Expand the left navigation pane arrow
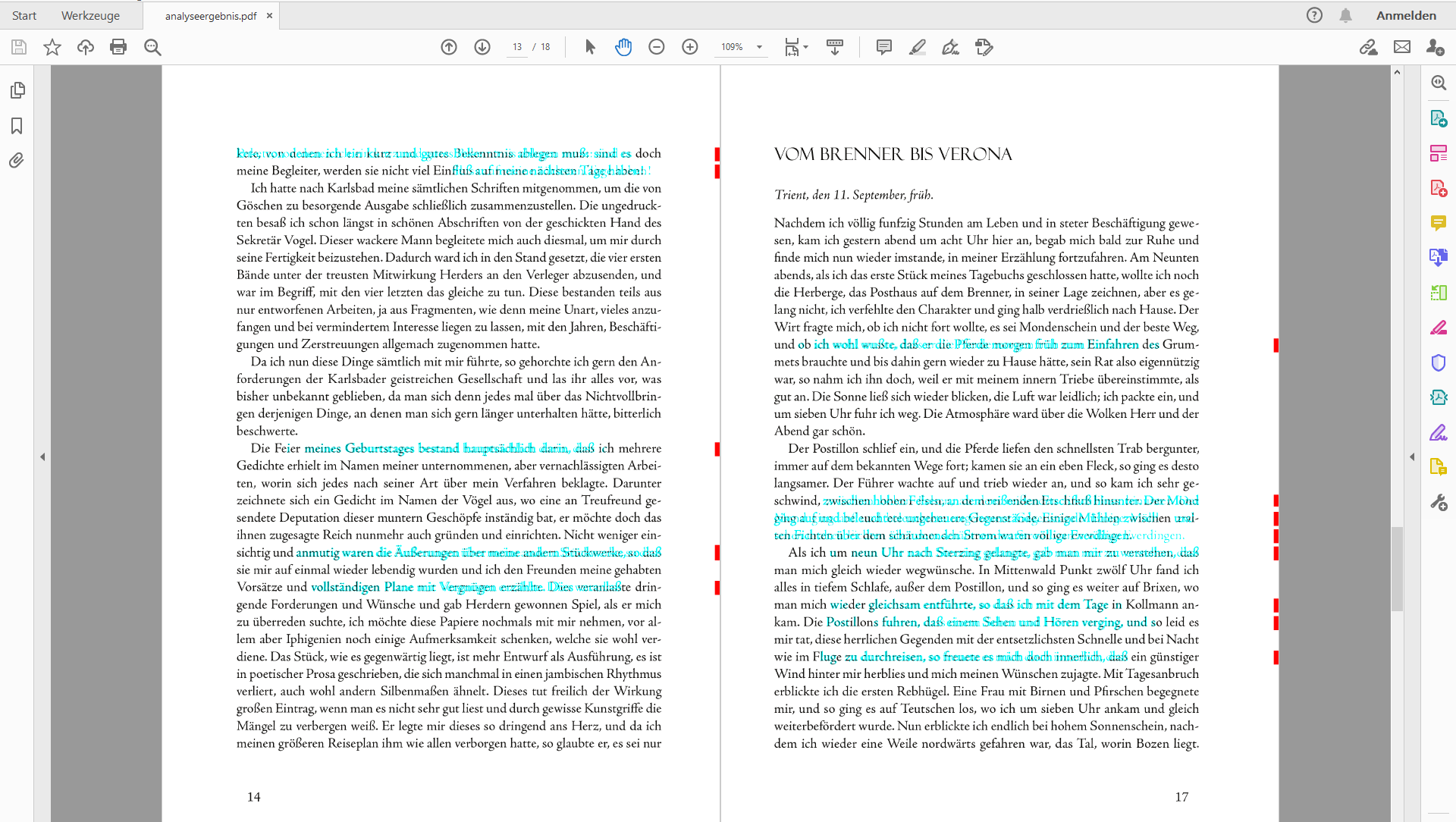 tap(42, 456)
